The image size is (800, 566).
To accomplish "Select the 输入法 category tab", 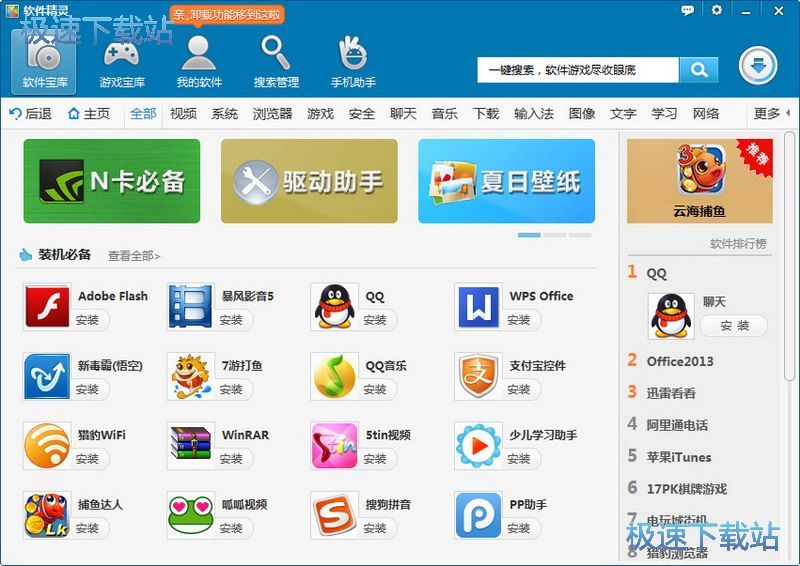I will tap(534, 113).
